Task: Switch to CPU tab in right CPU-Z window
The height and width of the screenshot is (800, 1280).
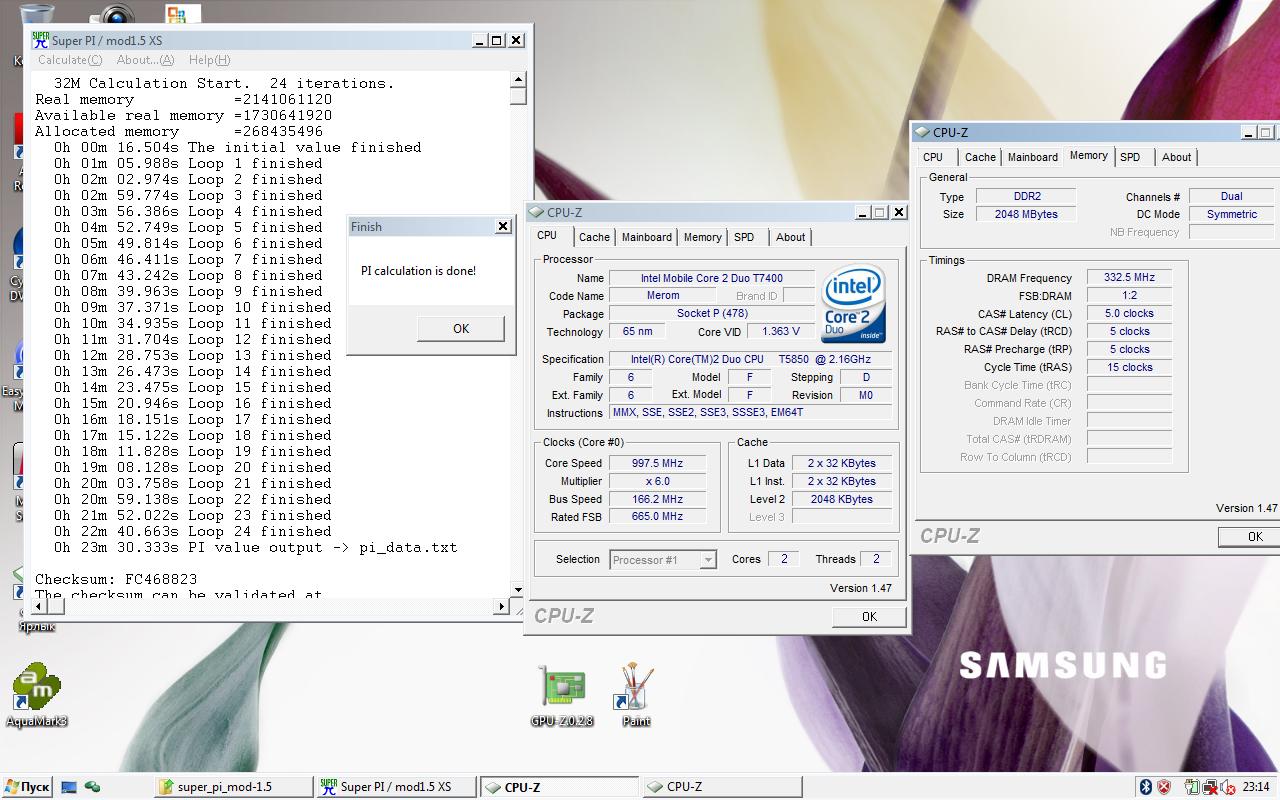Action: 933,157
